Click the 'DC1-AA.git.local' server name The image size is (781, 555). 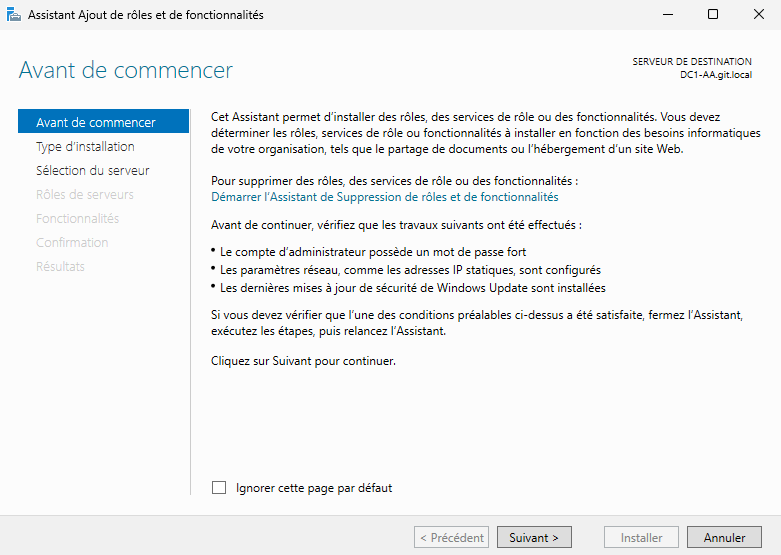click(x=716, y=75)
